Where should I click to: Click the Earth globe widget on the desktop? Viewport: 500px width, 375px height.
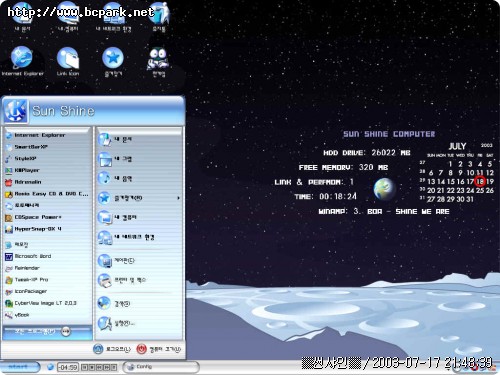coord(384,189)
